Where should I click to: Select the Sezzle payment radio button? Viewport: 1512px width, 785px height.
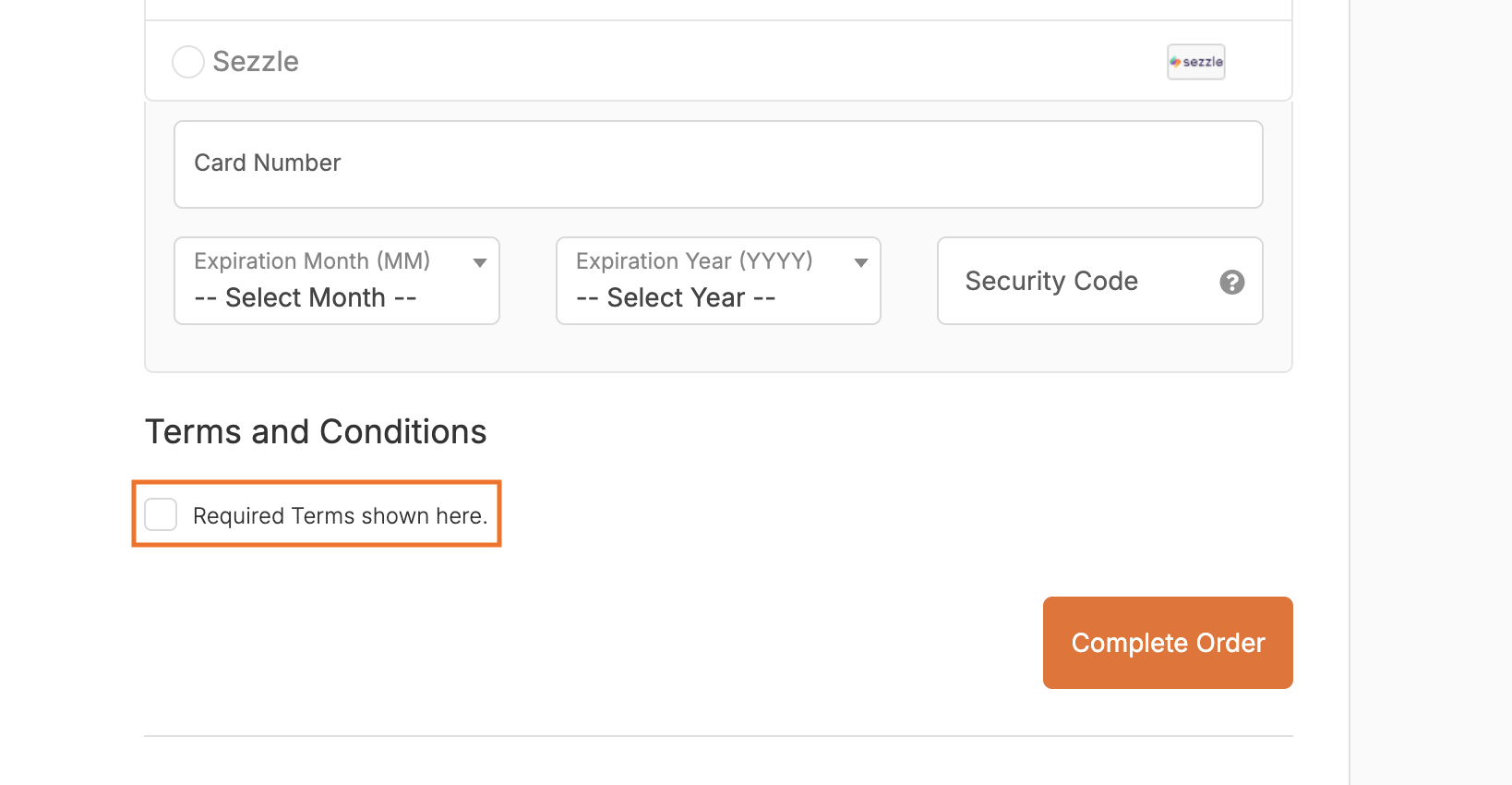[188, 62]
